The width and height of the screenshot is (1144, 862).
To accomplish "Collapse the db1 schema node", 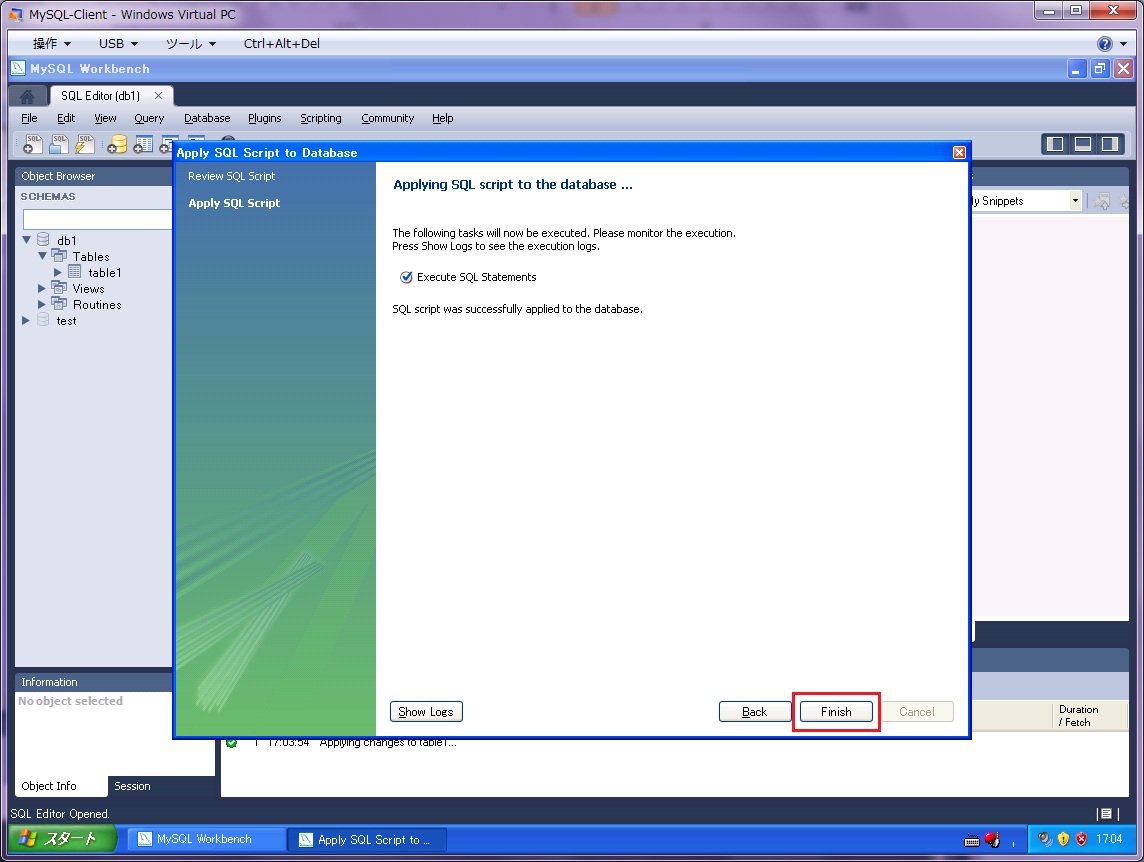I will pos(26,239).
